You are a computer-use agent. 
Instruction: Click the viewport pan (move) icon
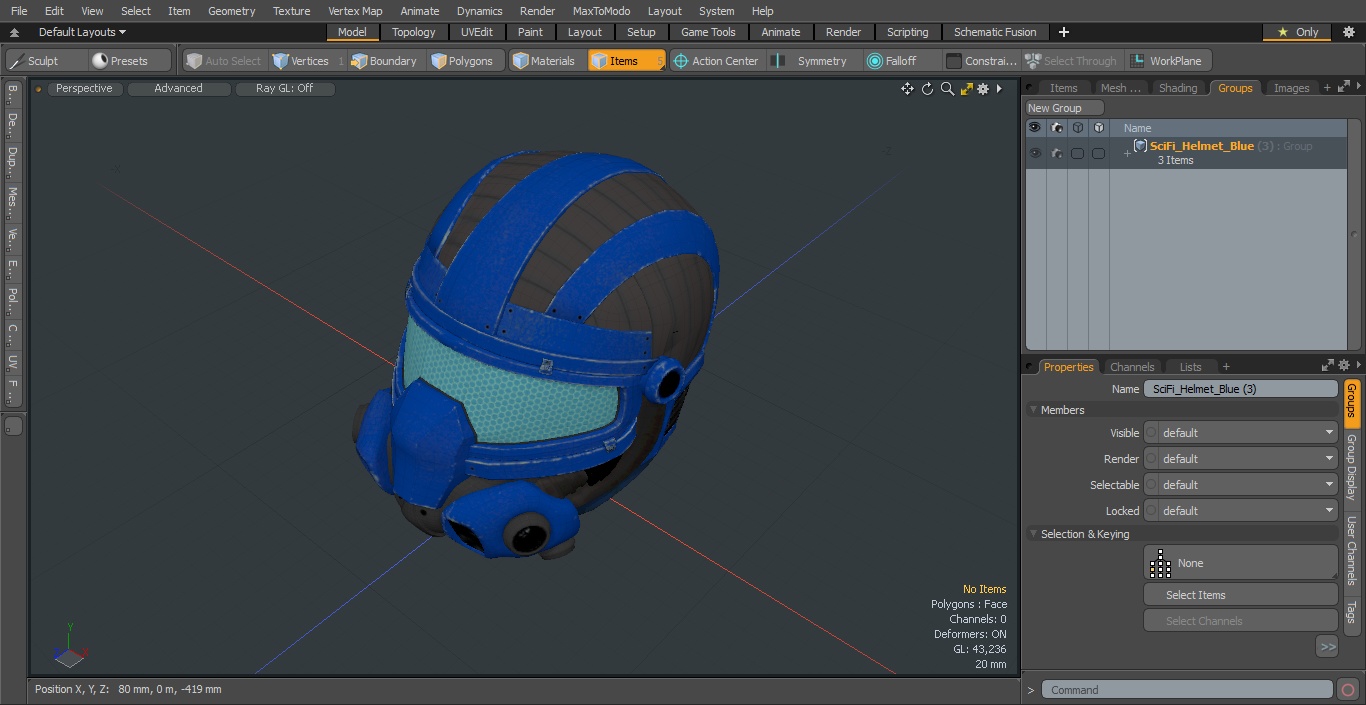[x=907, y=89]
